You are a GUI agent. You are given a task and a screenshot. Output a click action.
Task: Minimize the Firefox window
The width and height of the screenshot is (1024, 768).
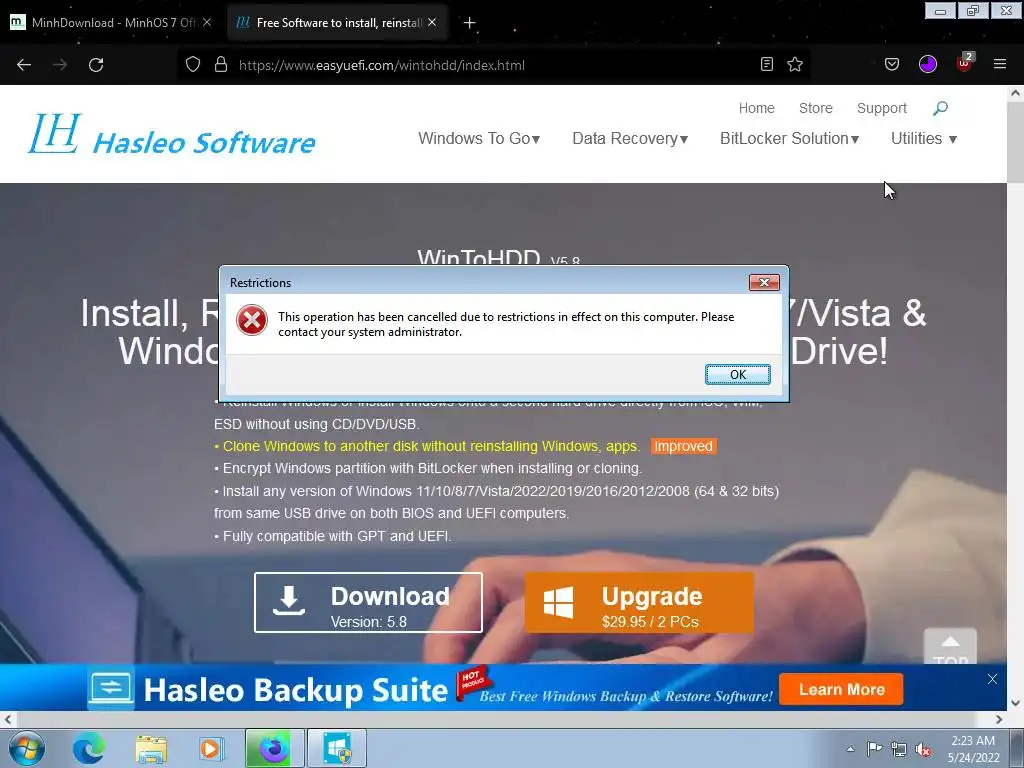click(940, 11)
